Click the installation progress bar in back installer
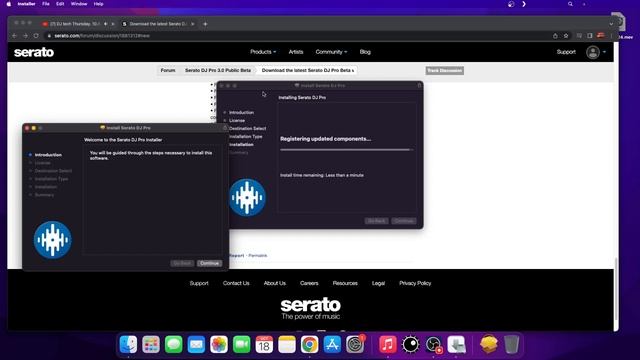The width and height of the screenshot is (640, 360). (346, 150)
